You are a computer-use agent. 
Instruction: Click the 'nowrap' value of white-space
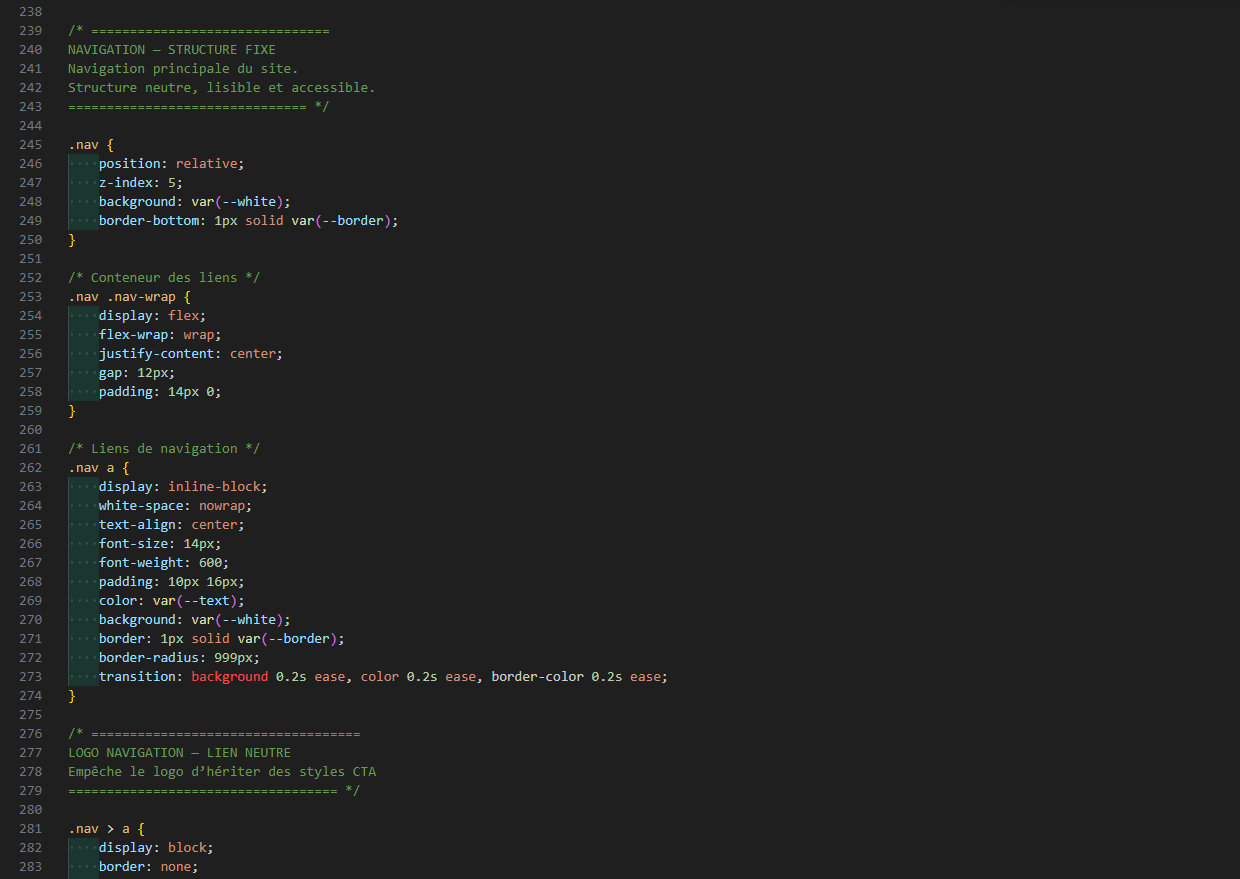[225, 505]
